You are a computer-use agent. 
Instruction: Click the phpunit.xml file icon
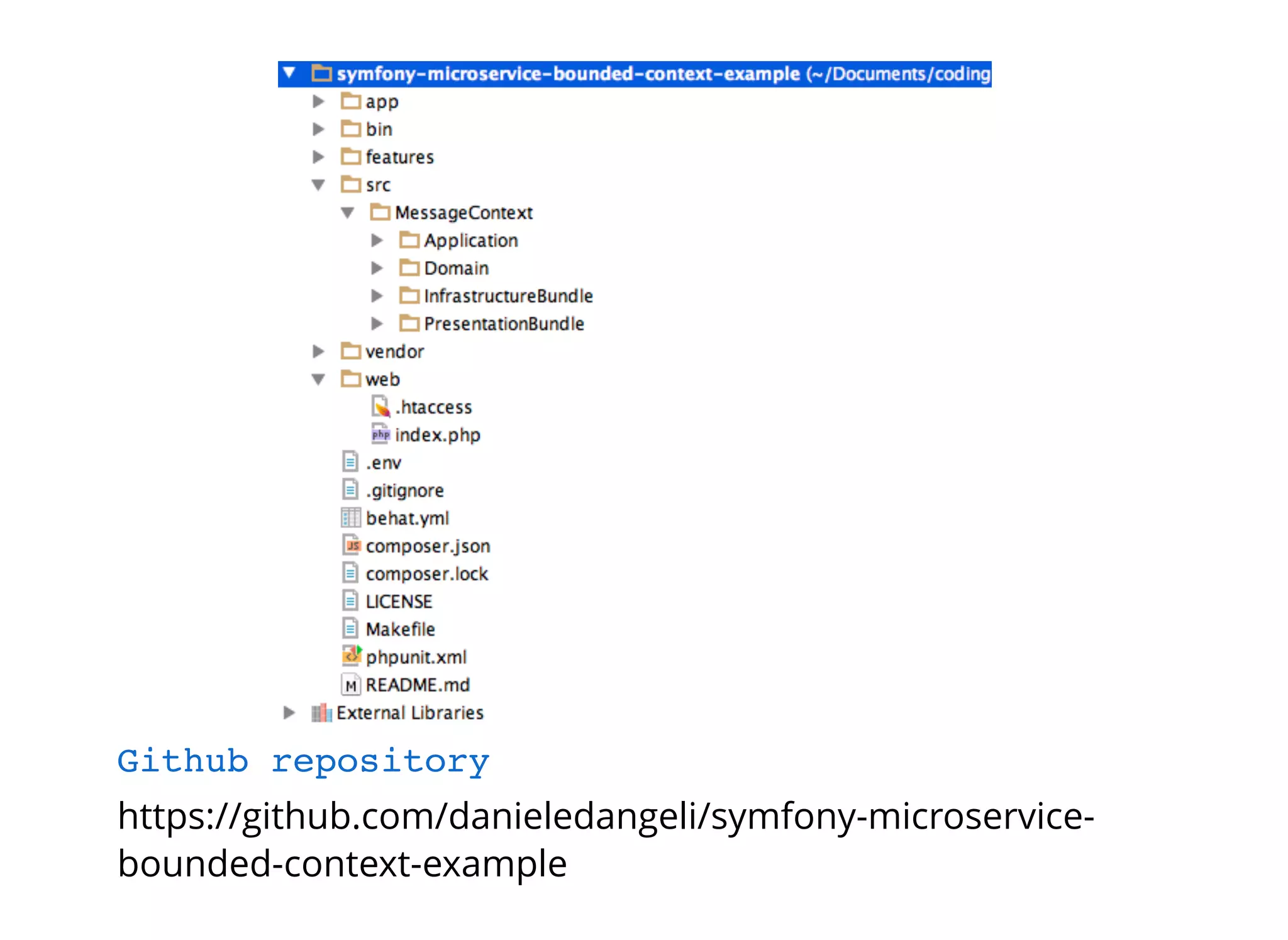coord(352,656)
